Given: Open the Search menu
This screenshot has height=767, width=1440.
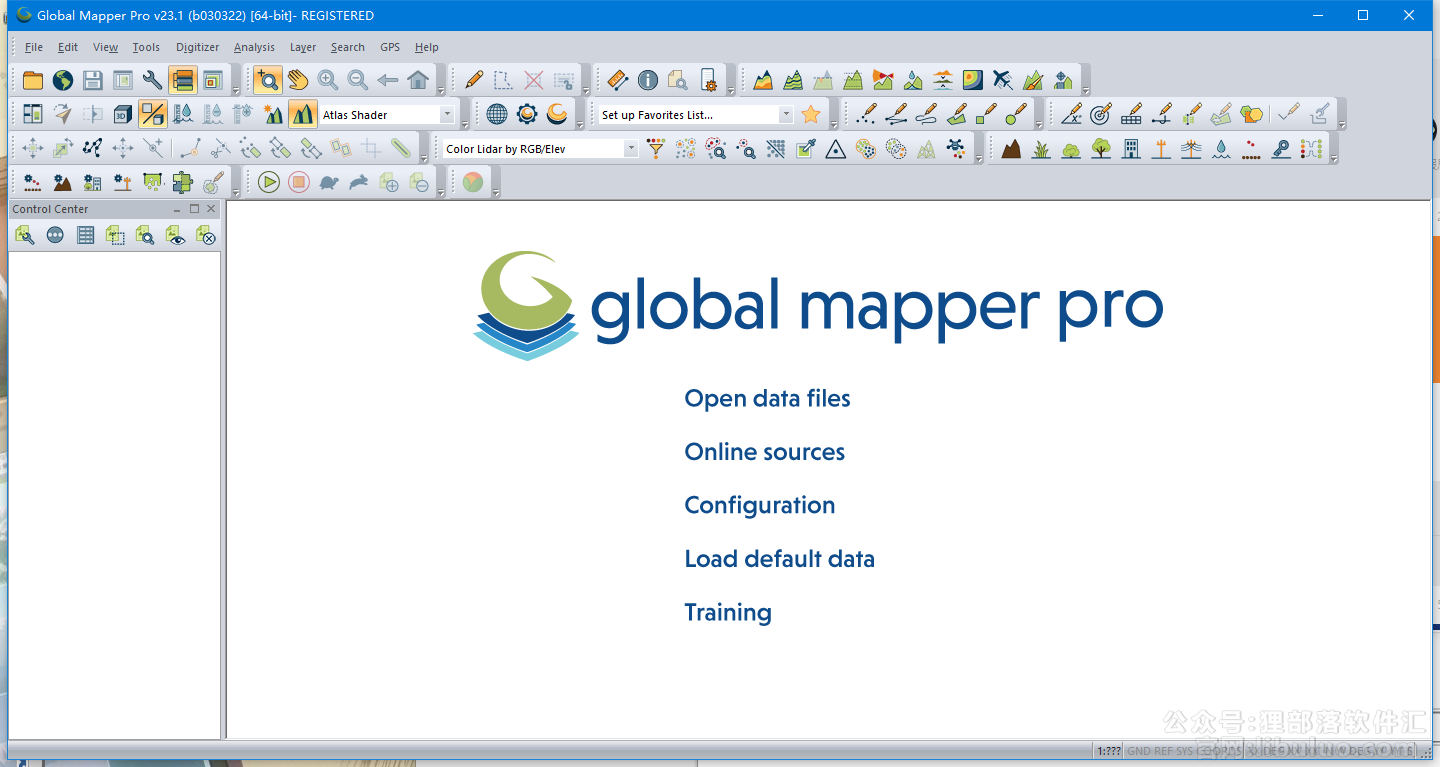Looking at the screenshot, I should click(x=348, y=47).
